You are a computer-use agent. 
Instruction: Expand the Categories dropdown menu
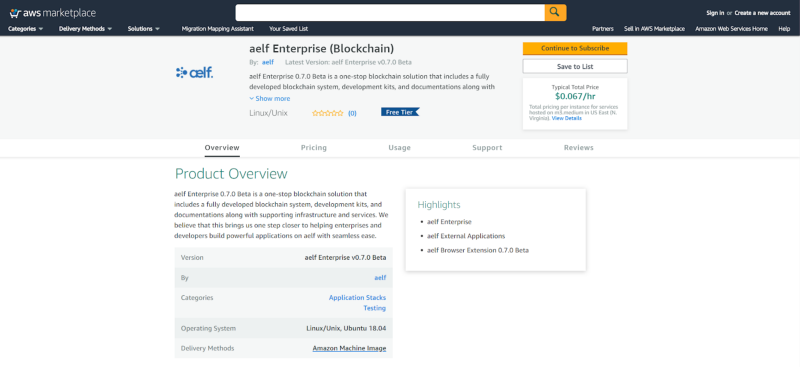click(26, 29)
